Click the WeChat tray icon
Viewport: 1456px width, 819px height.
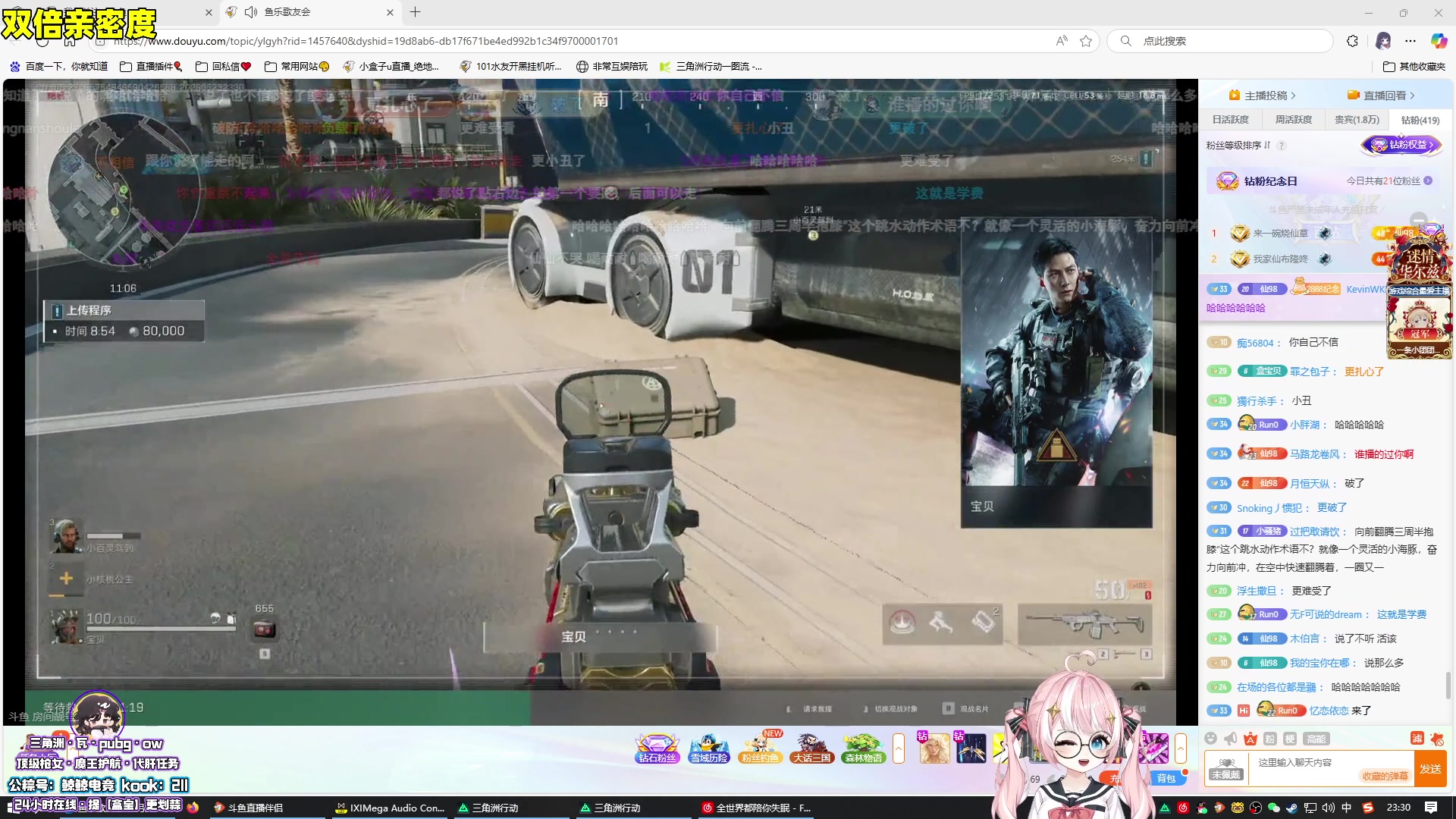tap(1273, 808)
